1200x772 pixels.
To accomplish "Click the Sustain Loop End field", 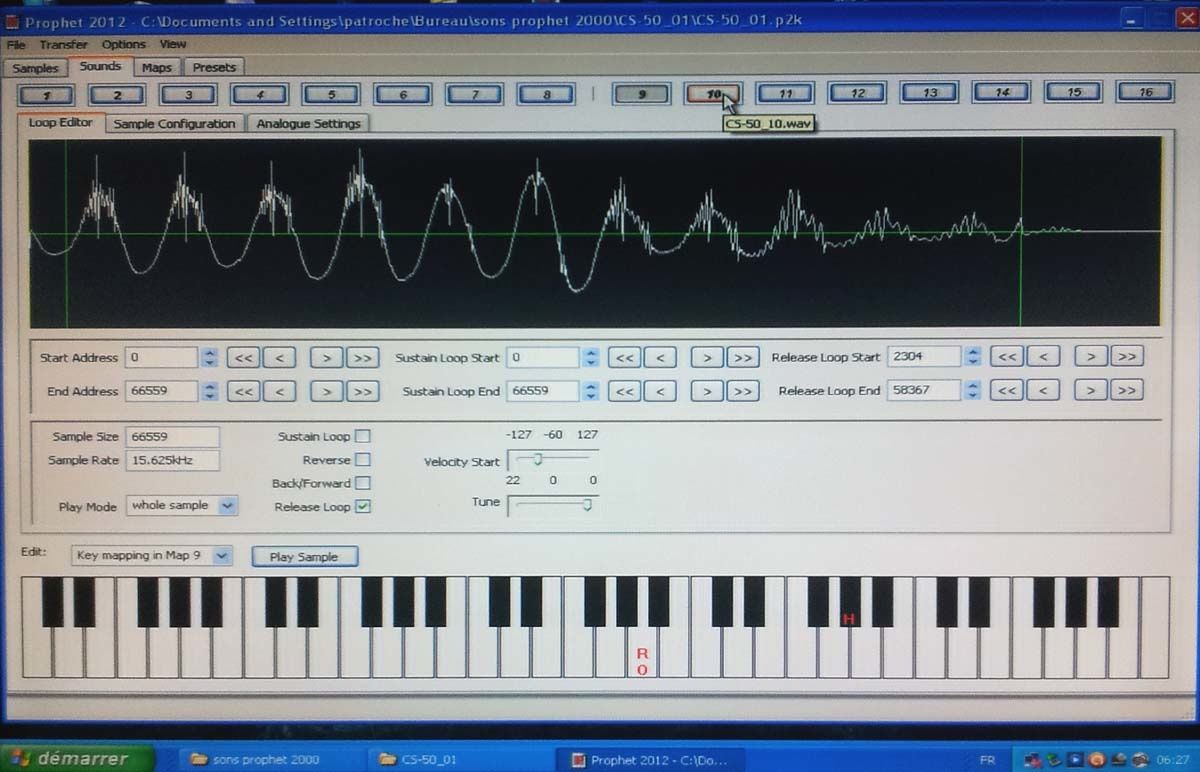I will point(543,391).
